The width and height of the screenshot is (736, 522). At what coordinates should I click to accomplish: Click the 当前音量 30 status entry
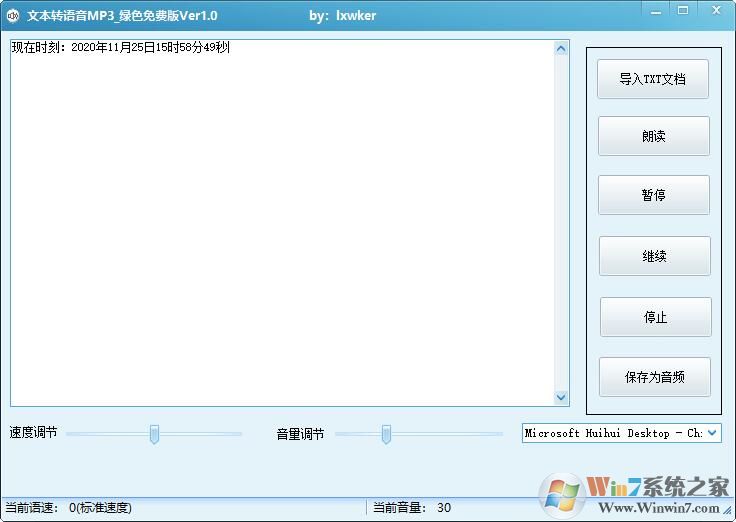click(412, 507)
